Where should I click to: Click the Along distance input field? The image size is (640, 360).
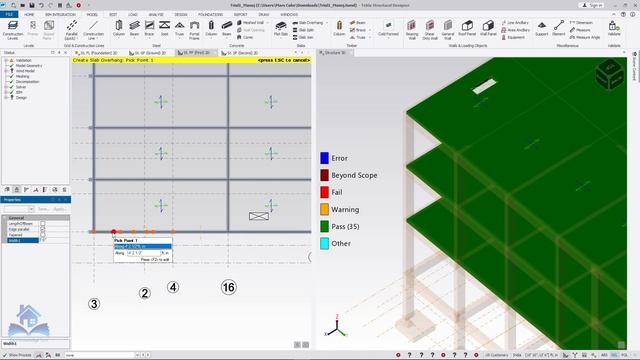pyautogui.click(x=144, y=253)
